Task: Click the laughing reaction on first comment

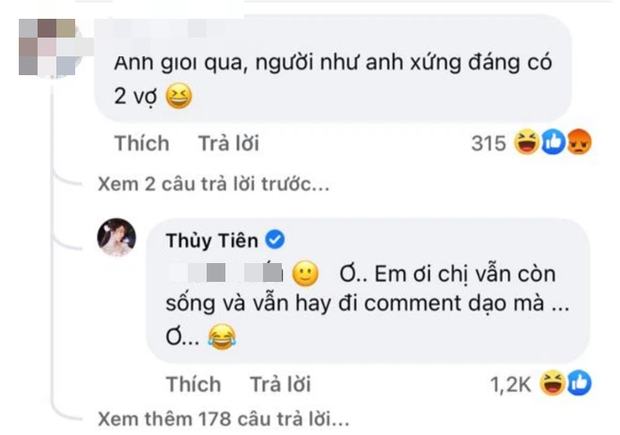Action: [527, 144]
